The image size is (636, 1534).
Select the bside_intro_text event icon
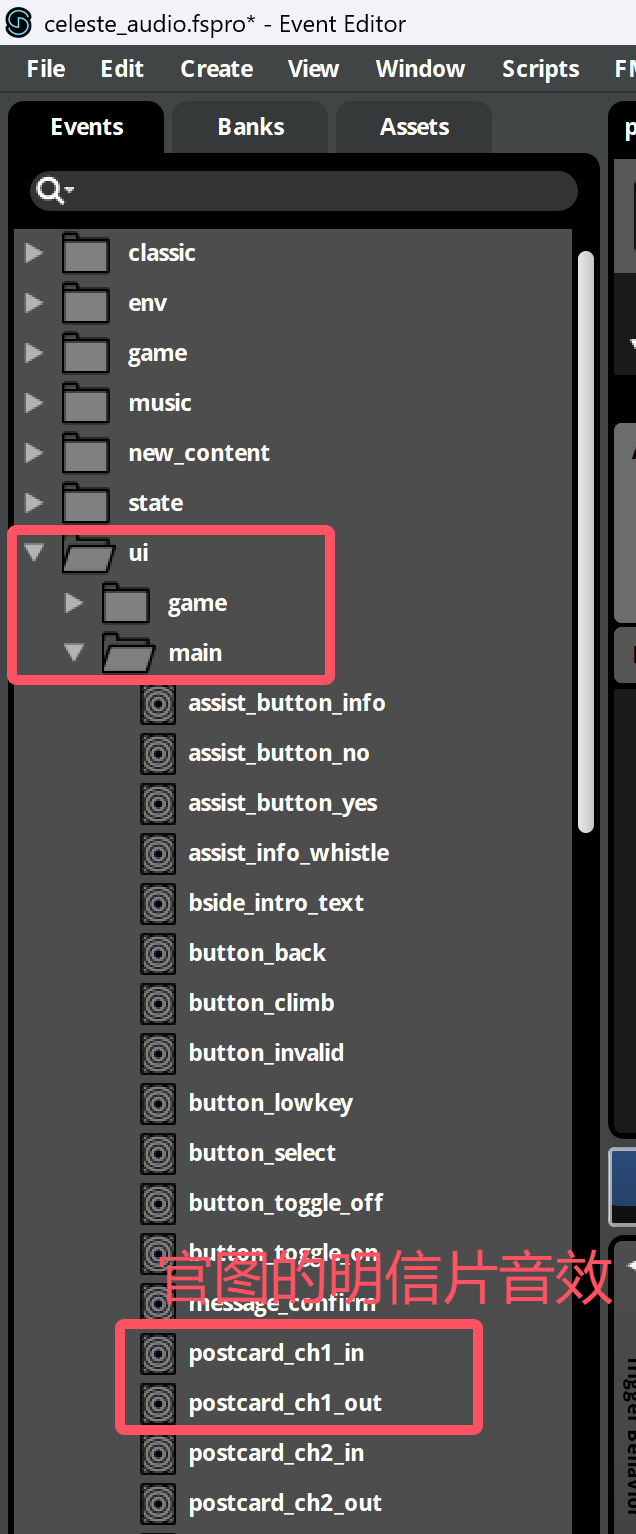click(158, 903)
